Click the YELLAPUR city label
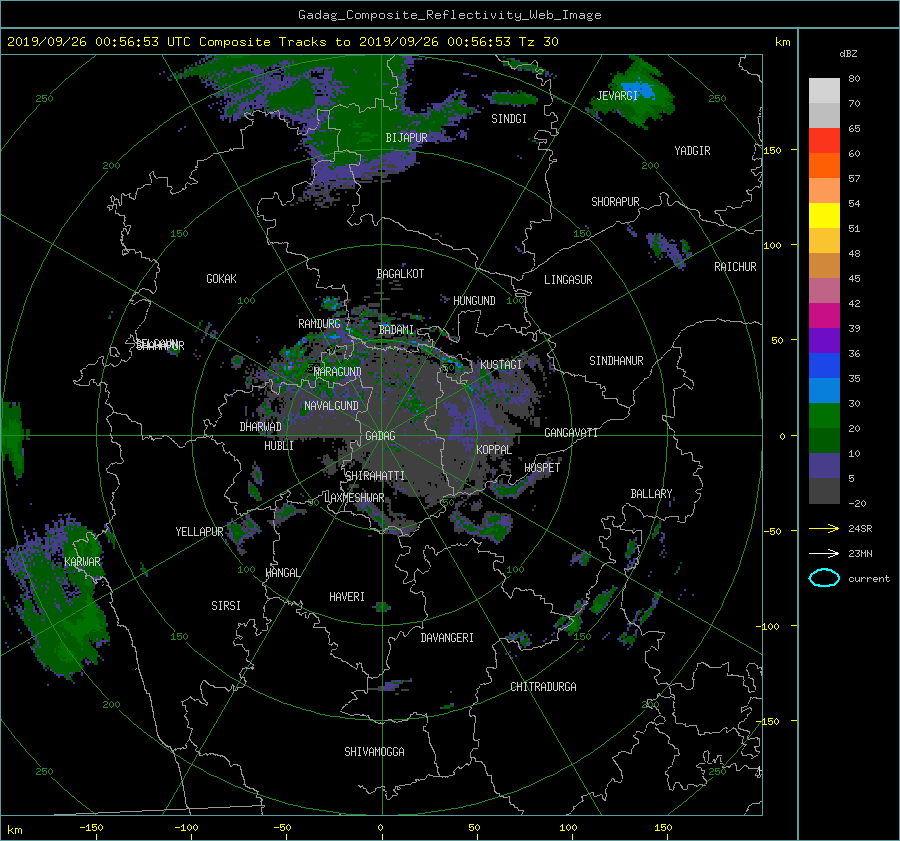Viewport: 900px width, 841px height. 199,532
